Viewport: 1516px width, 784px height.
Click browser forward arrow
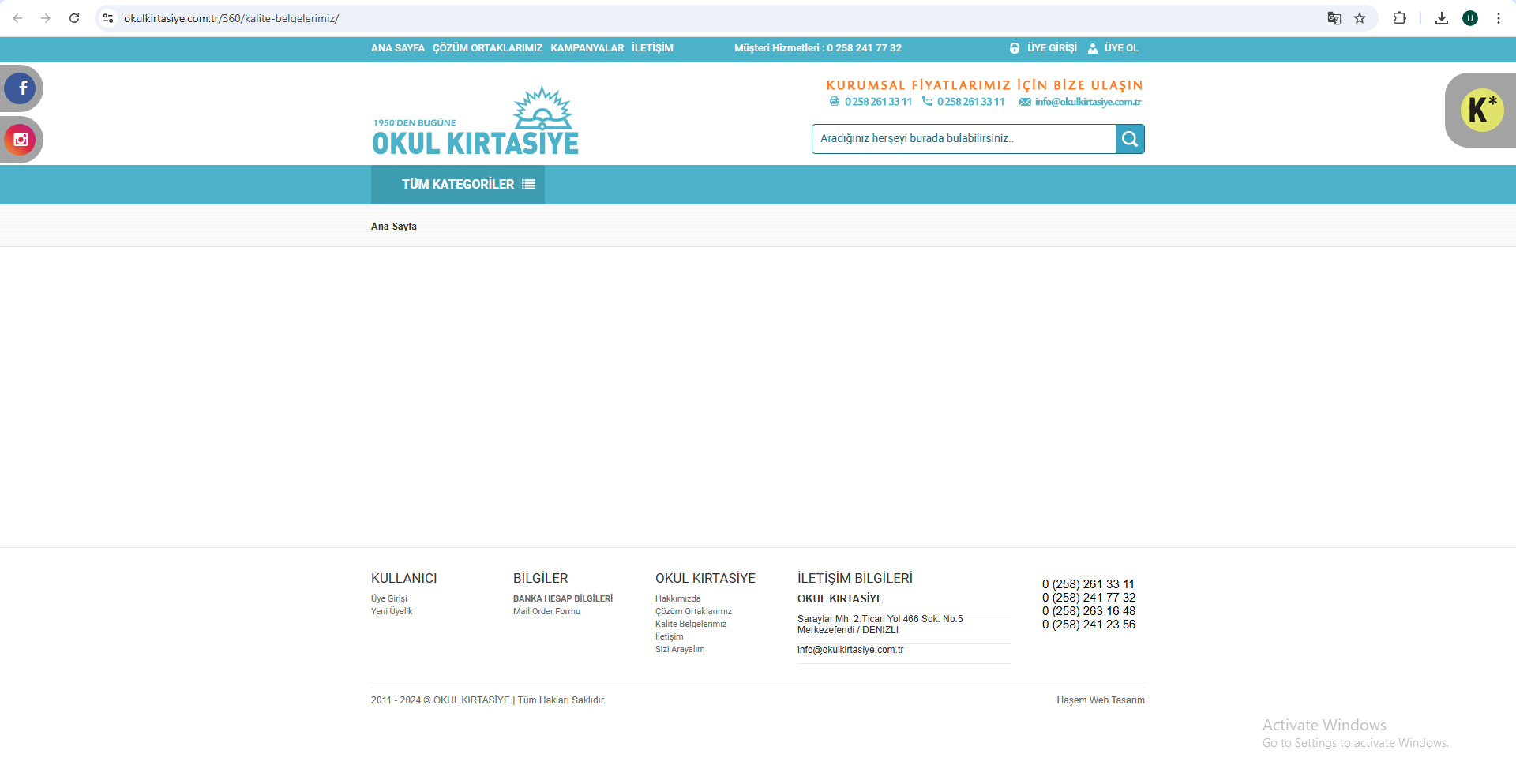coord(46,18)
